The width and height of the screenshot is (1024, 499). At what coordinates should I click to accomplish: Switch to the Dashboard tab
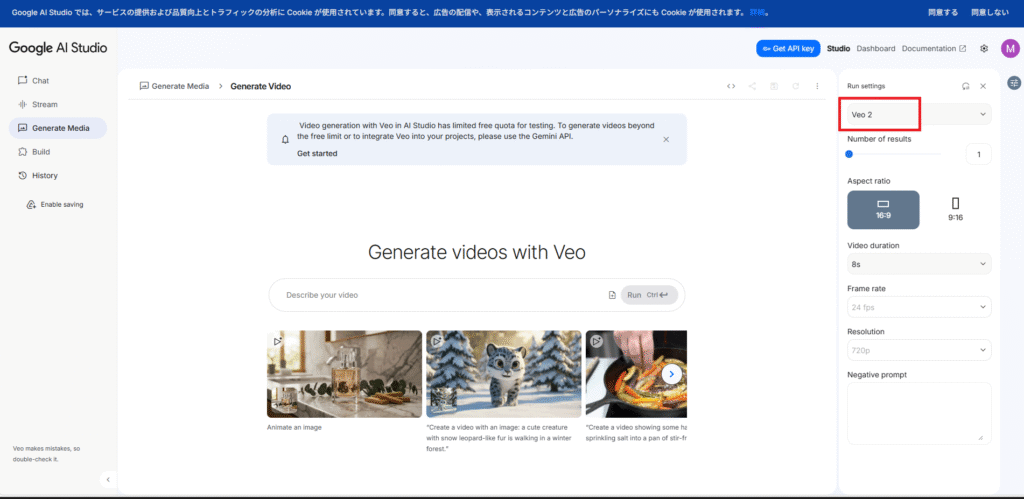(x=876, y=48)
